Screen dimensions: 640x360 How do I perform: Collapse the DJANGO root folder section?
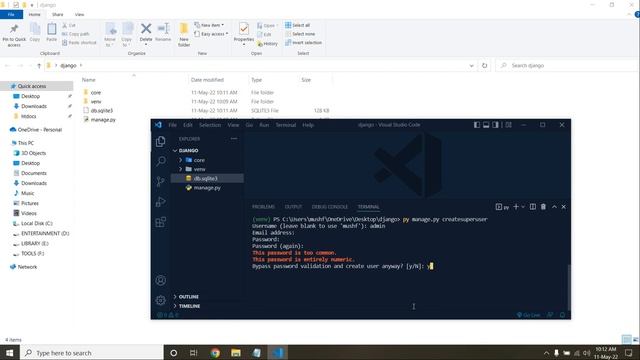(x=175, y=151)
